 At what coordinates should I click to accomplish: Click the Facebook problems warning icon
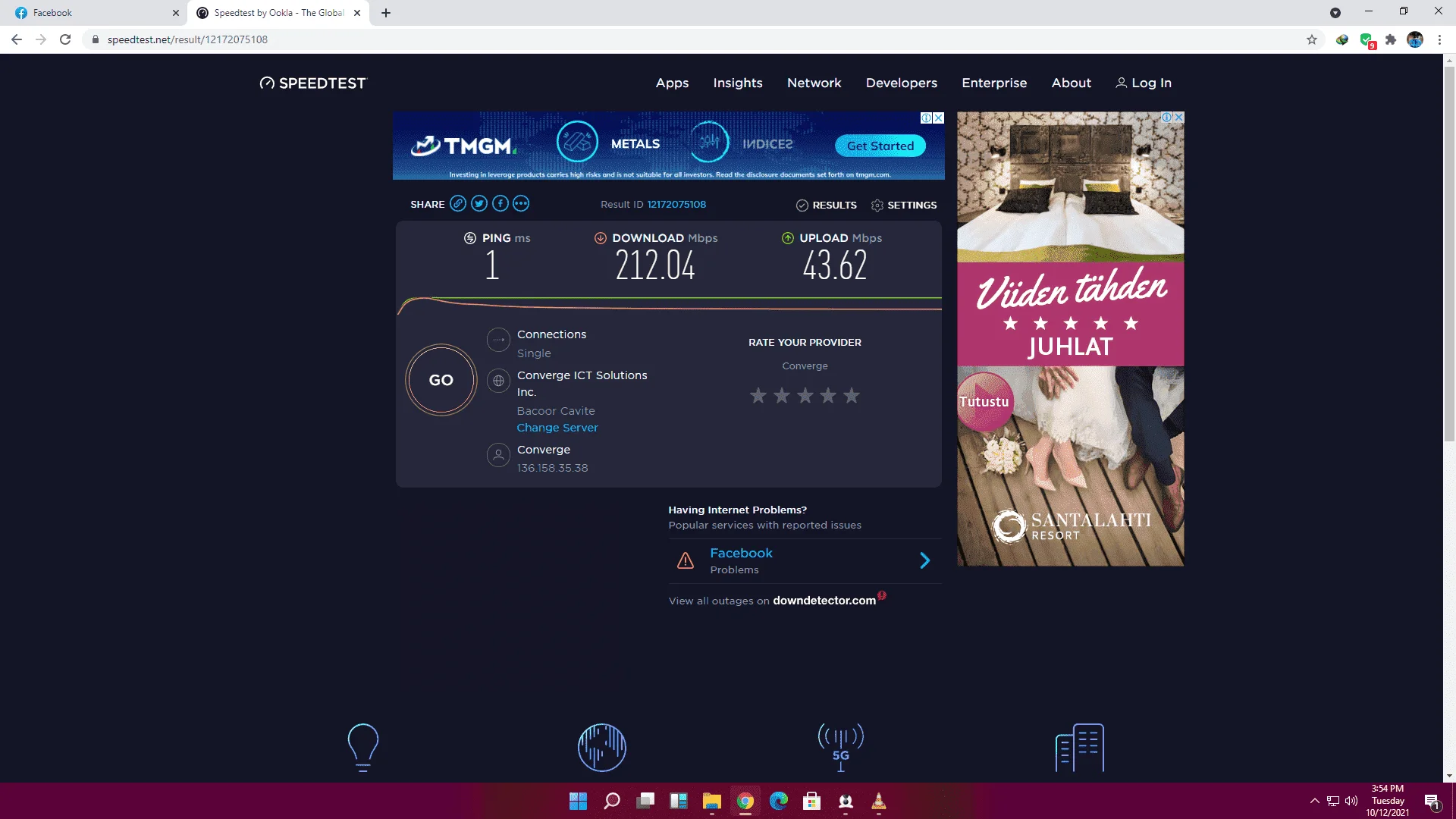pos(686,560)
